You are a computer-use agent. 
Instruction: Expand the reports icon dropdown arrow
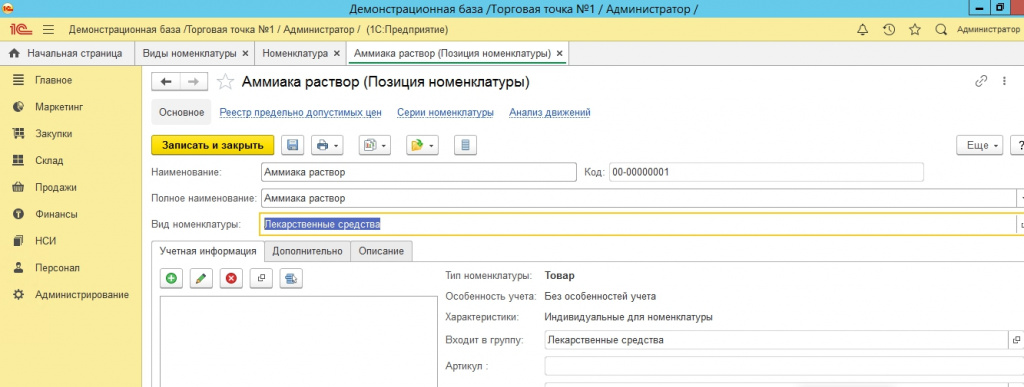(383, 146)
